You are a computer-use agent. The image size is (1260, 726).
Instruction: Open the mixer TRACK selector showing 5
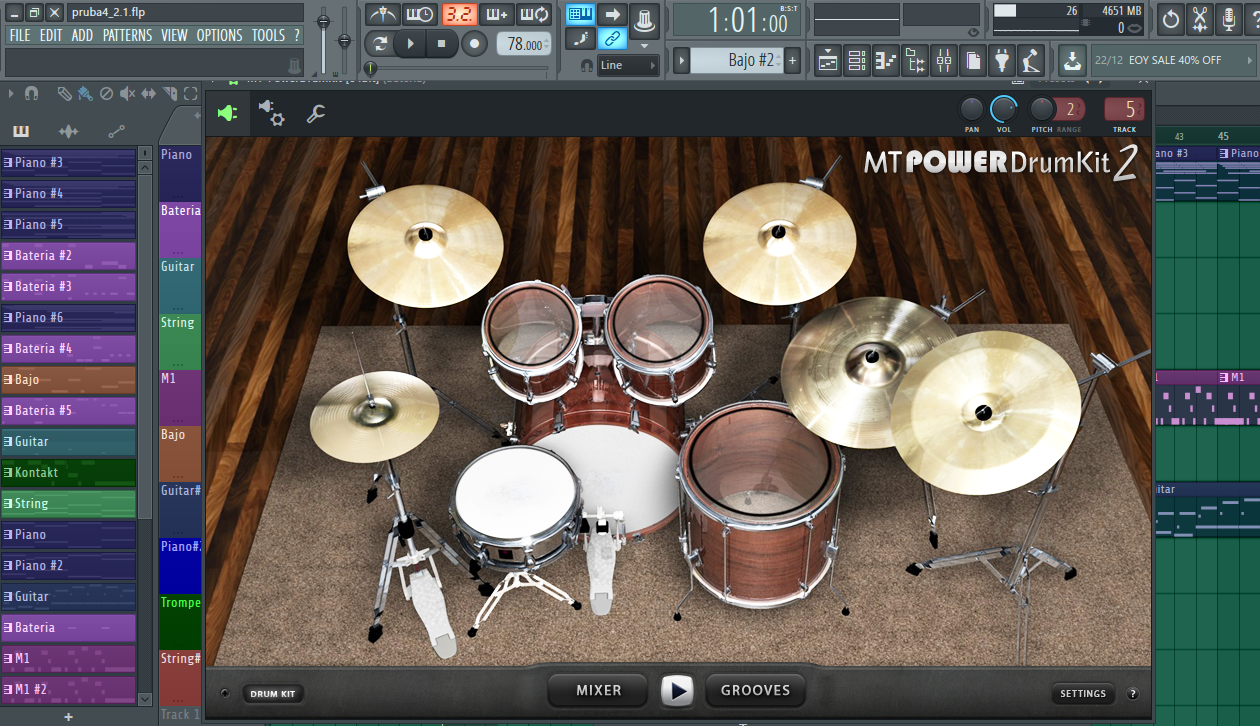(x=1125, y=109)
